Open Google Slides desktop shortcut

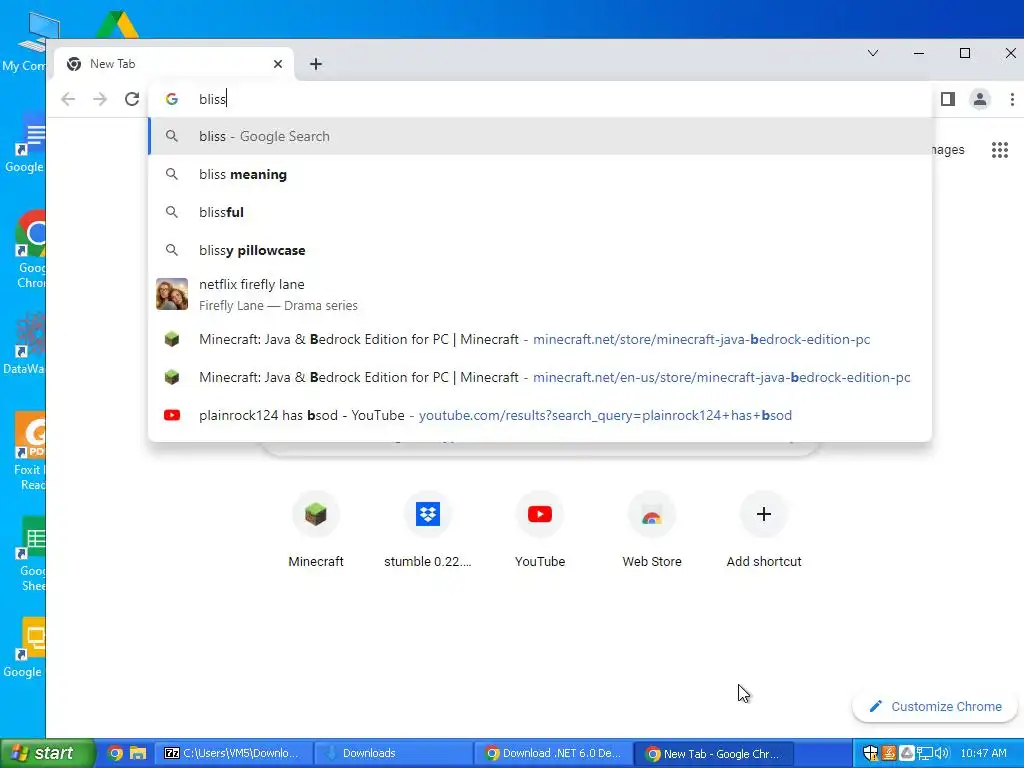pos(25,648)
